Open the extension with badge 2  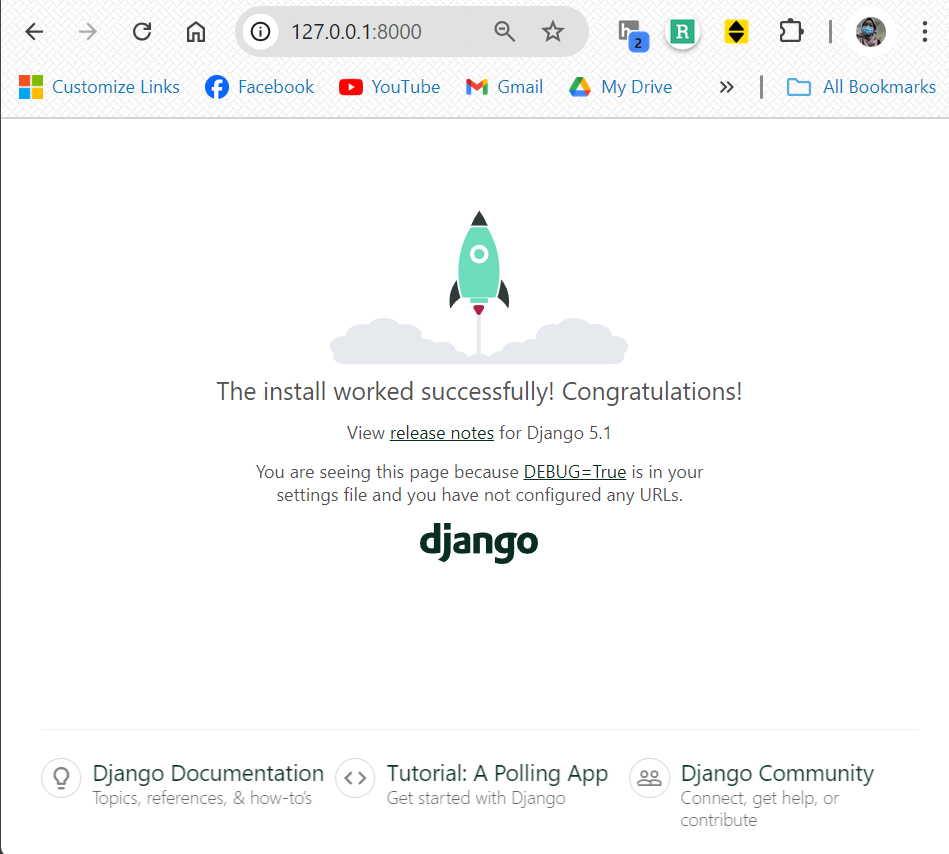tap(630, 32)
